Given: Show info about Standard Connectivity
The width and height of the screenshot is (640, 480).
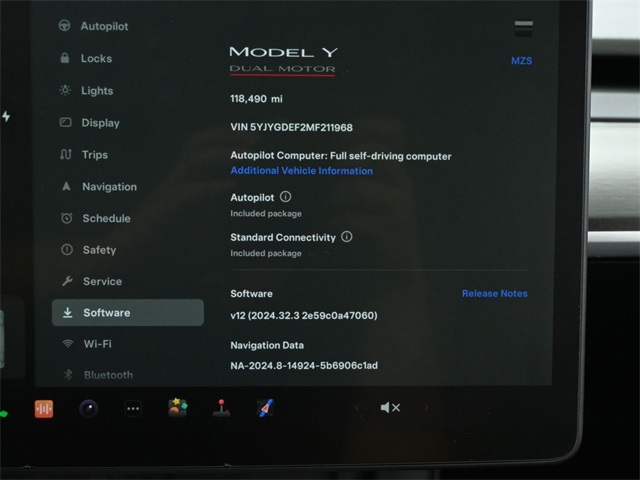Looking at the screenshot, I should pyautogui.click(x=347, y=237).
